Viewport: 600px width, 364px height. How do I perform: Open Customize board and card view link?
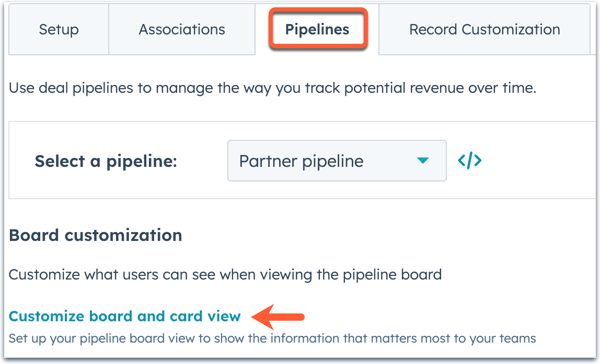pyautogui.click(x=125, y=316)
